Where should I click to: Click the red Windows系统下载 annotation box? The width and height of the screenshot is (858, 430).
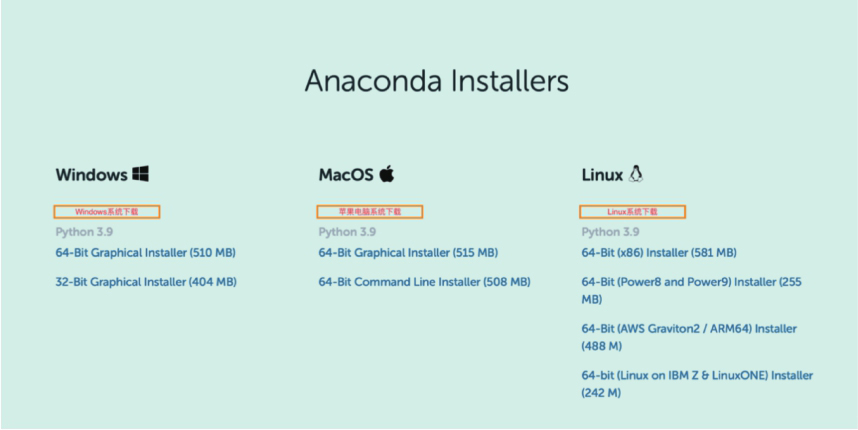click(107, 212)
